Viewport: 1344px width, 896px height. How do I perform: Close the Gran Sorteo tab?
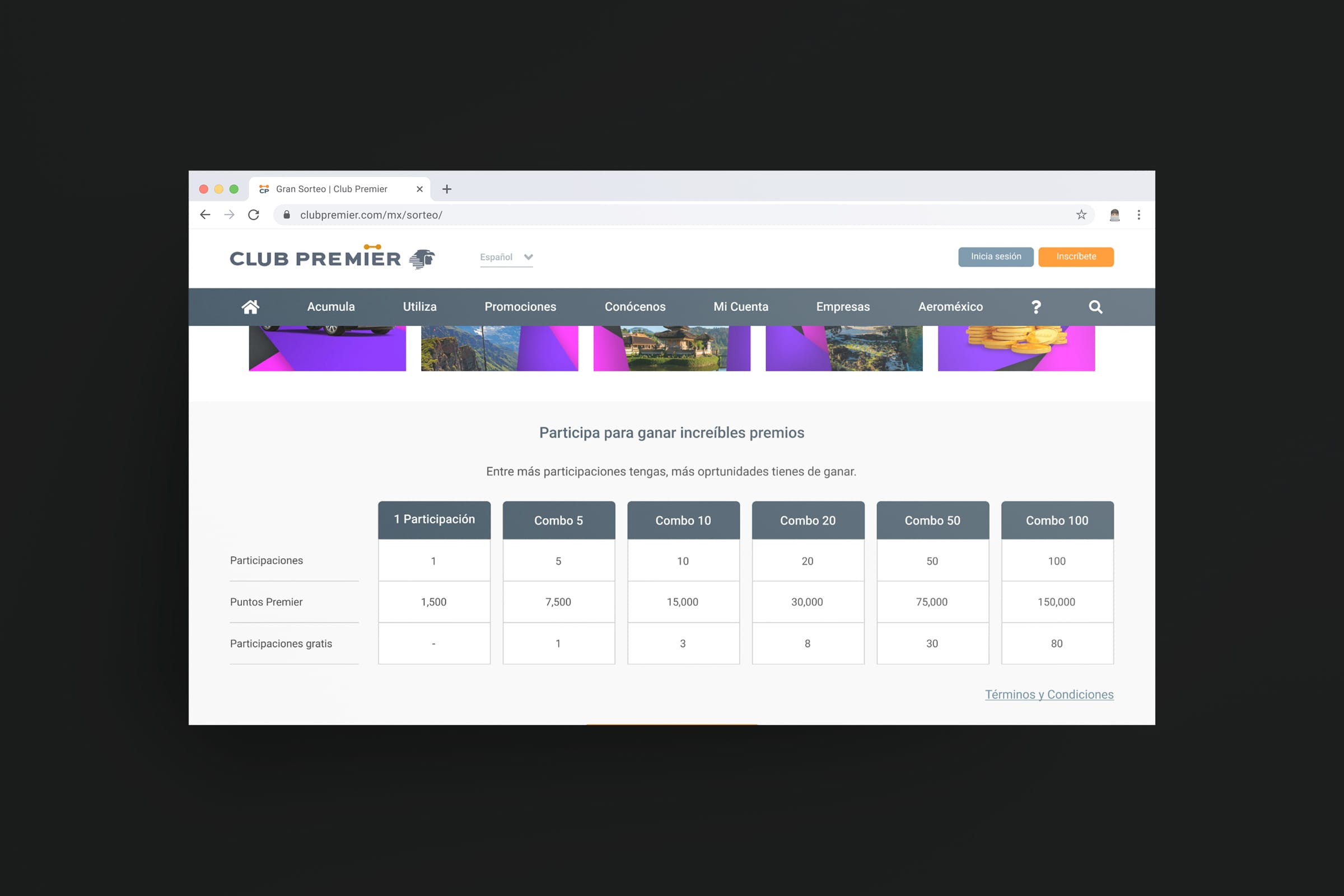(419, 189)
